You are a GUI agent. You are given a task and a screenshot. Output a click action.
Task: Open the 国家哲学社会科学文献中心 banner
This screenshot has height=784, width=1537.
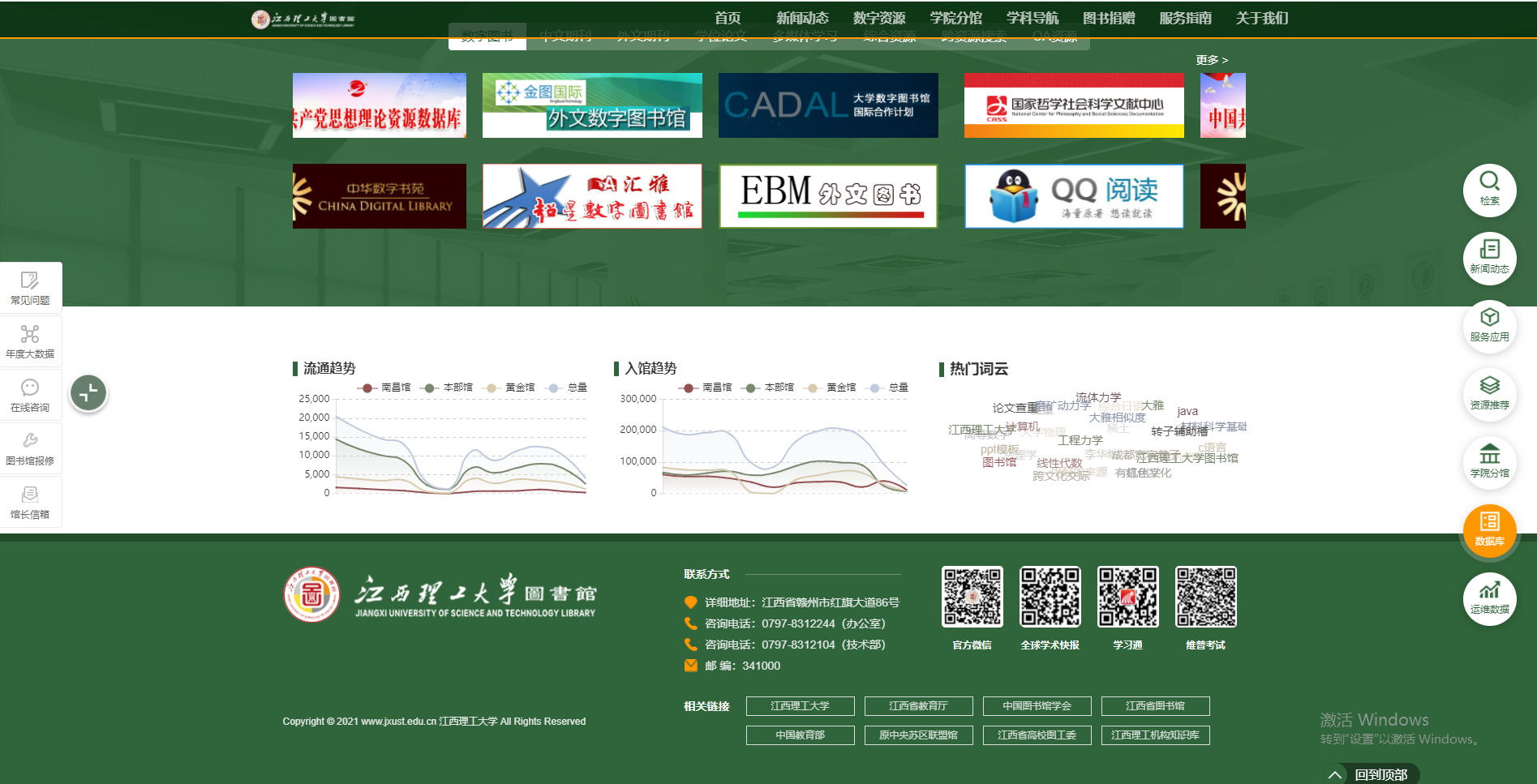[1074, 105]
